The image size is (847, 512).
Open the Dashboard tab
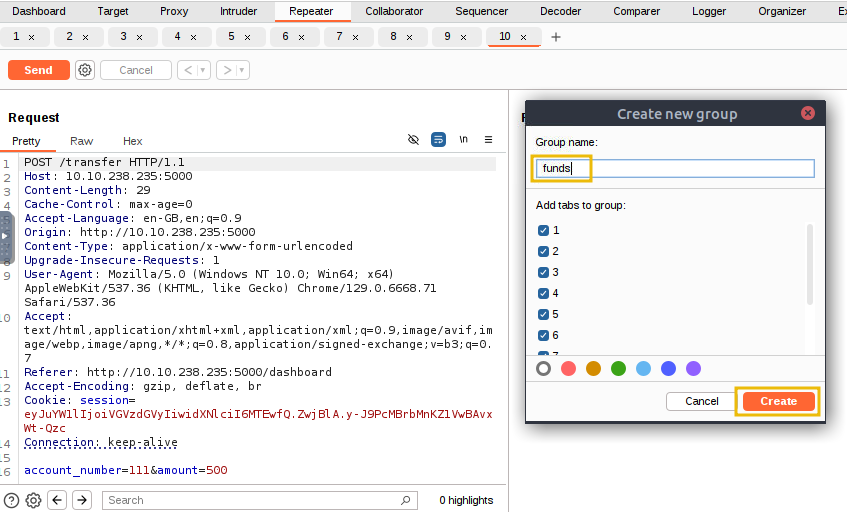(x=39, y=11)
